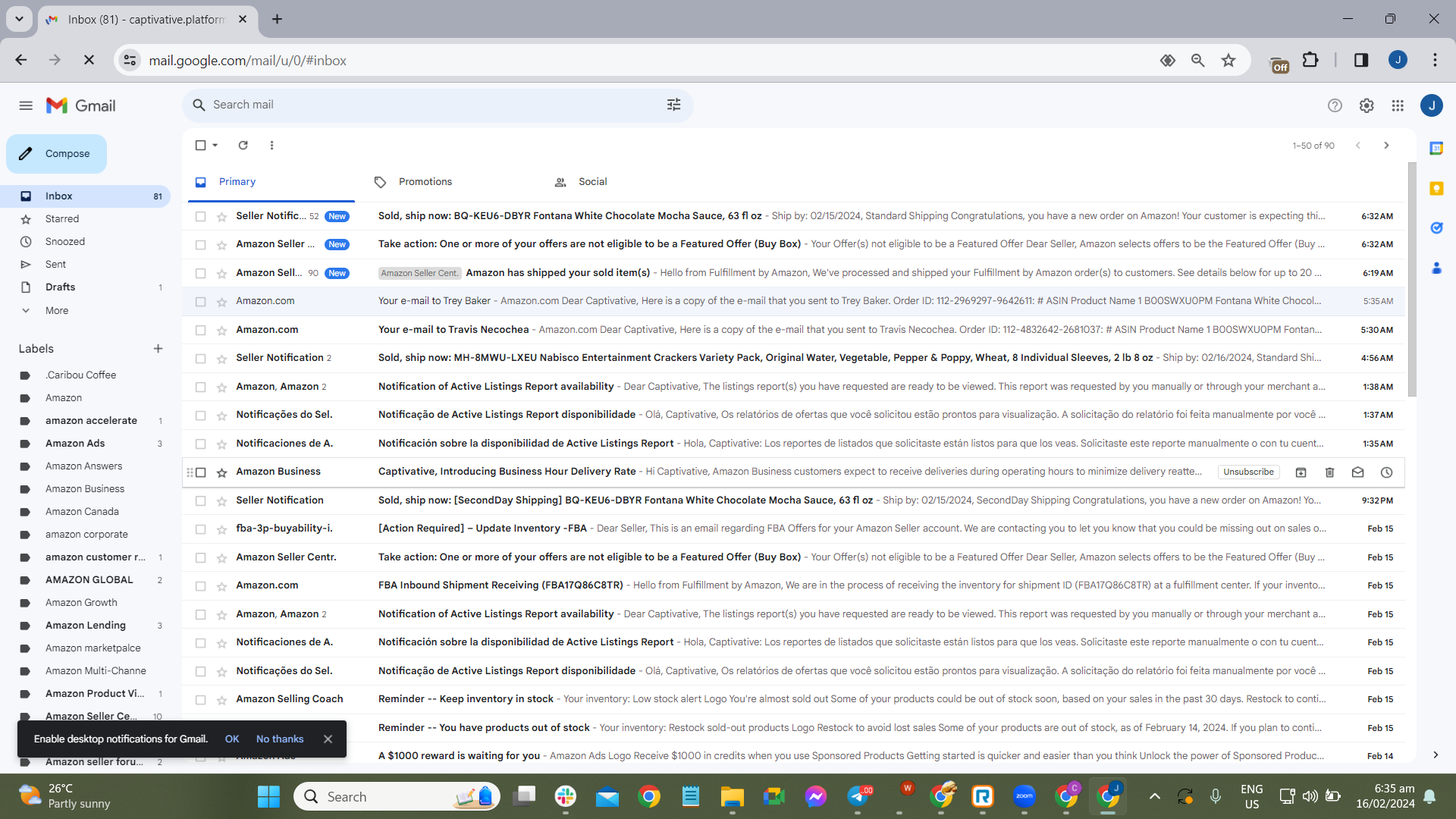Open Google Calendar side panel
1456x819 pixels.
click(1436, 148)
